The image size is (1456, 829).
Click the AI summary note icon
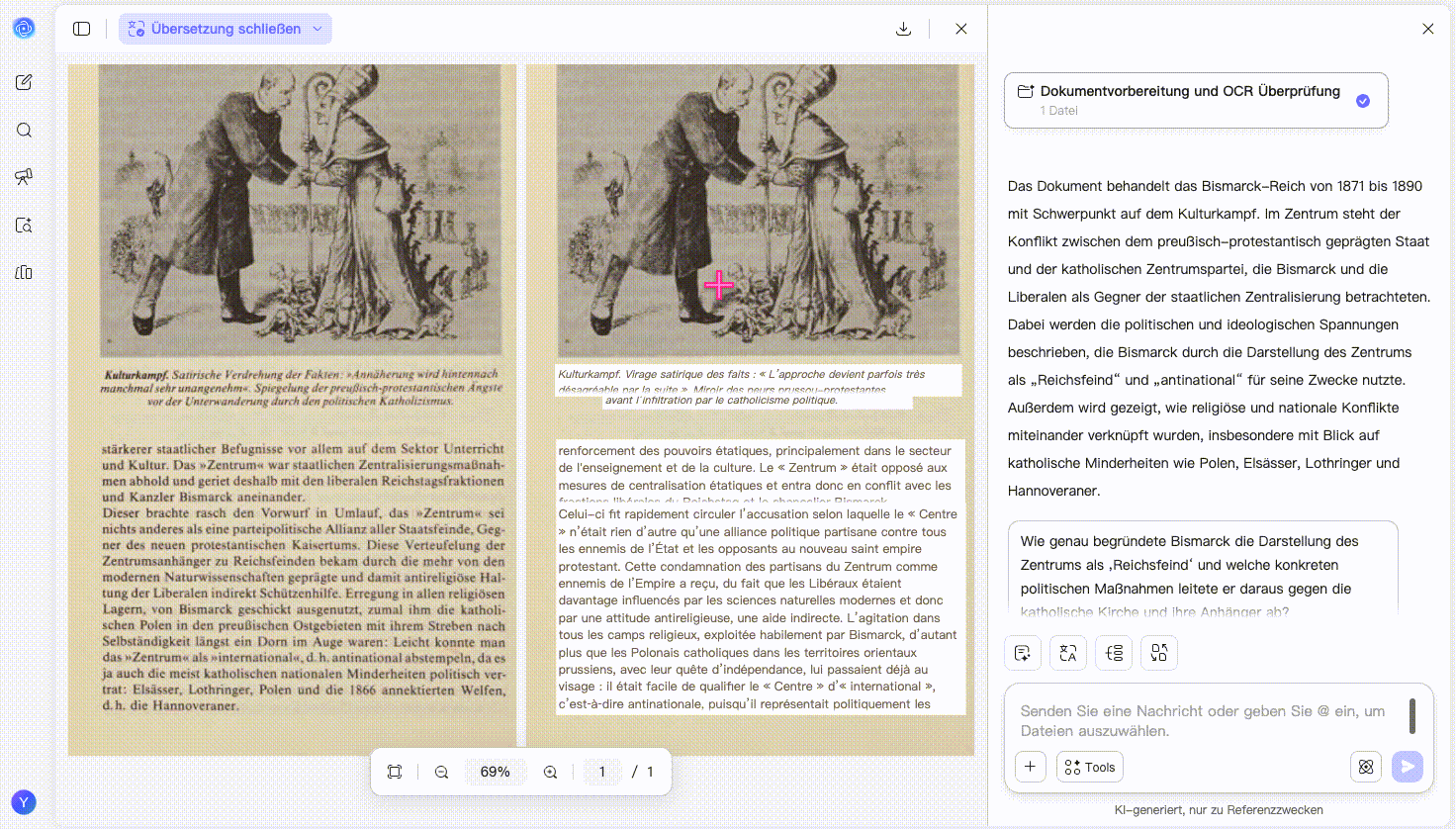click(1023, 653)
